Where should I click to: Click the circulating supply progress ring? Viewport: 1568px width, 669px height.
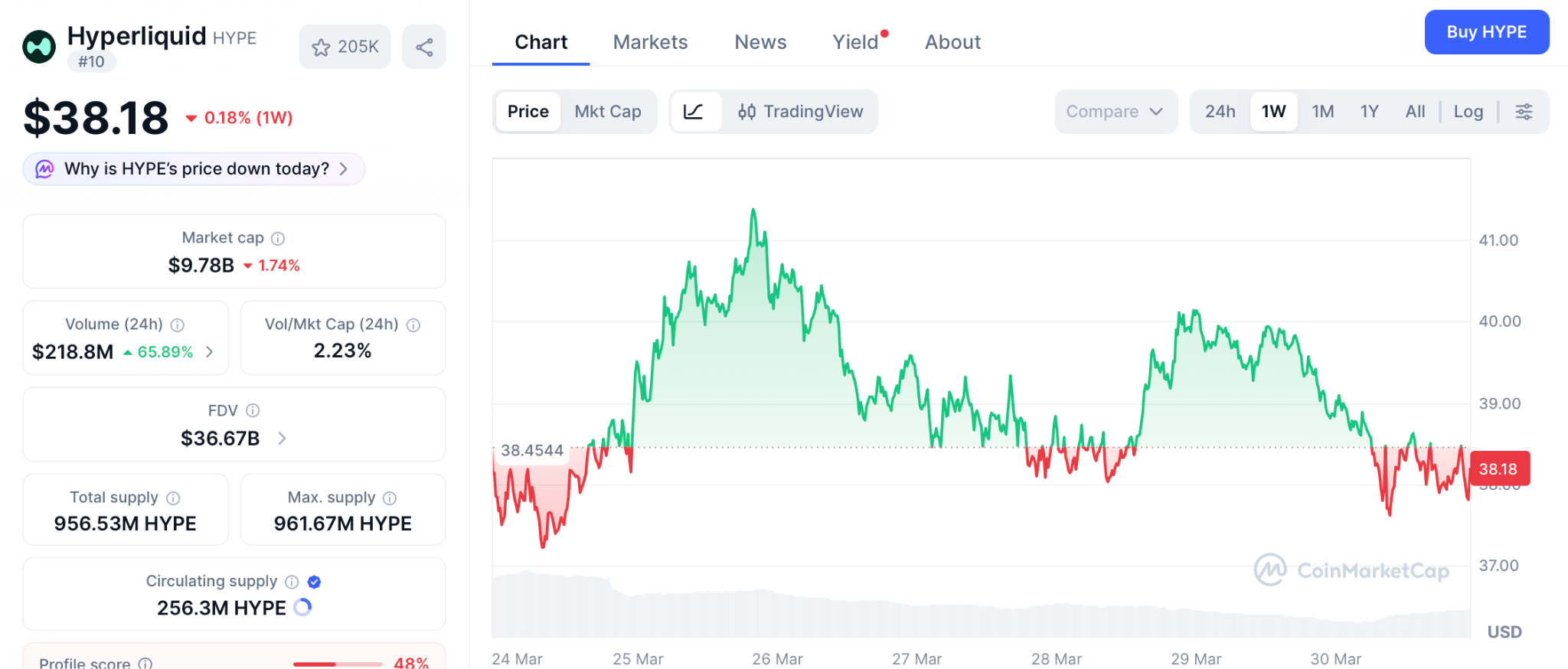point(303,608)
